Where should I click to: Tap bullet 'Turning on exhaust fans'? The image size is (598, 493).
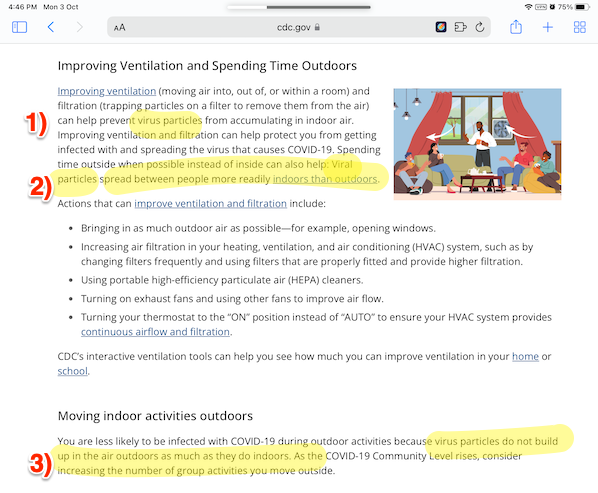pyautogui.click(x=232, y=299)
